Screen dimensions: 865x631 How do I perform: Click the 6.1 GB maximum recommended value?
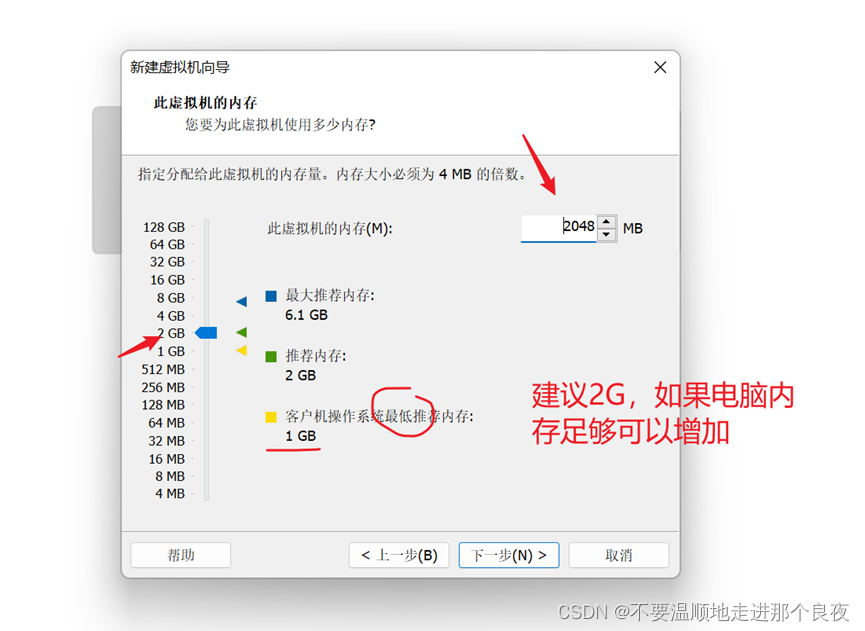pos(306,315)
